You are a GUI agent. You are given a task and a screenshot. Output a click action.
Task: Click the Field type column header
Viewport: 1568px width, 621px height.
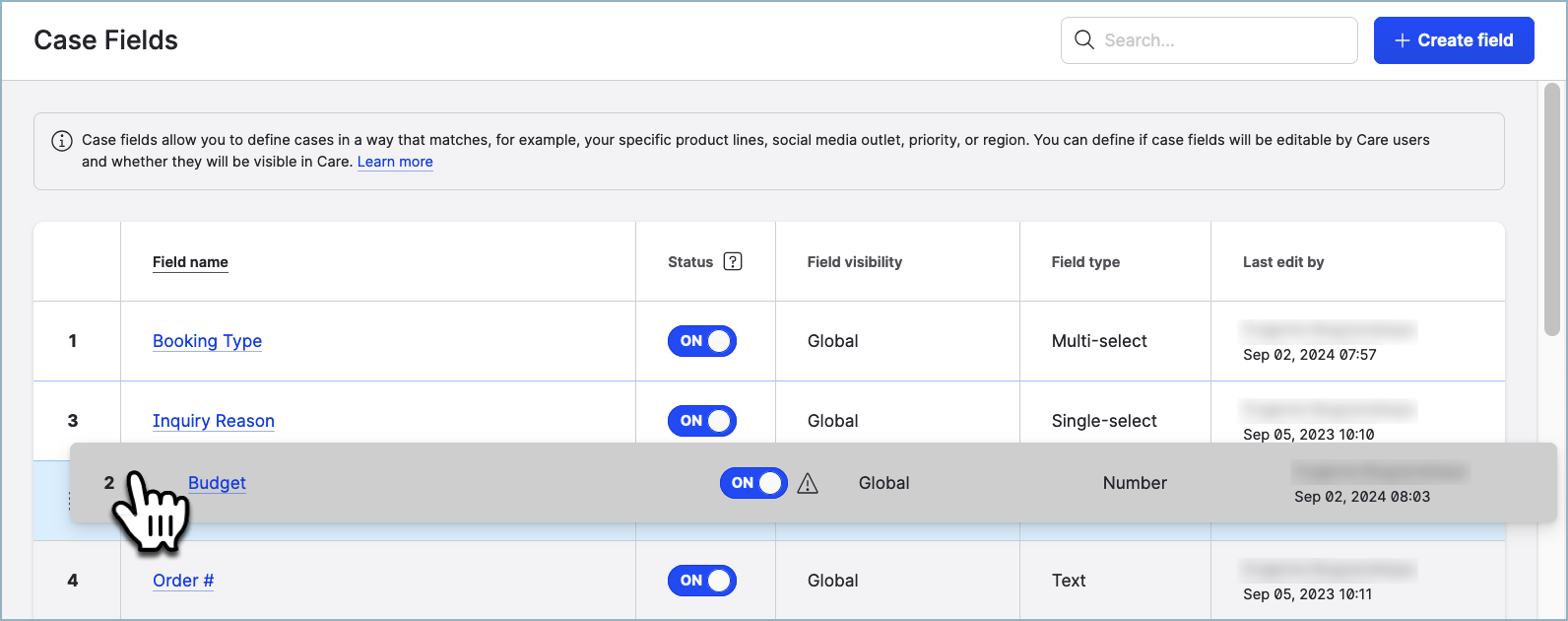(x=1084, y=262)
